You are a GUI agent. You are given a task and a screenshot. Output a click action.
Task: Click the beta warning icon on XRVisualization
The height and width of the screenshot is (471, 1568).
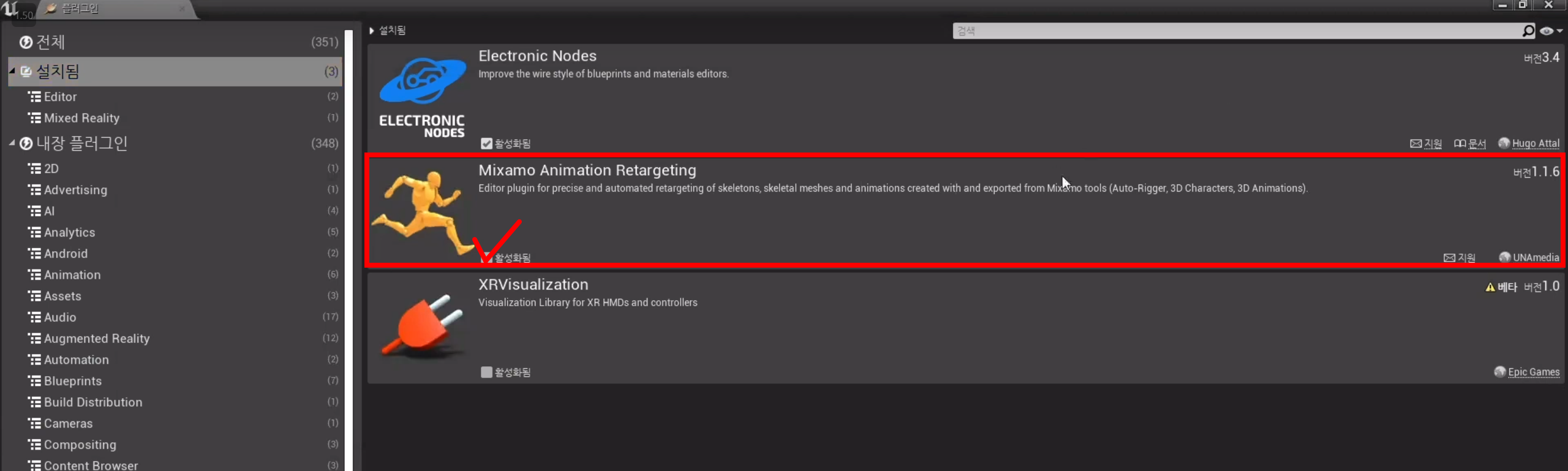click(1490, 287)
